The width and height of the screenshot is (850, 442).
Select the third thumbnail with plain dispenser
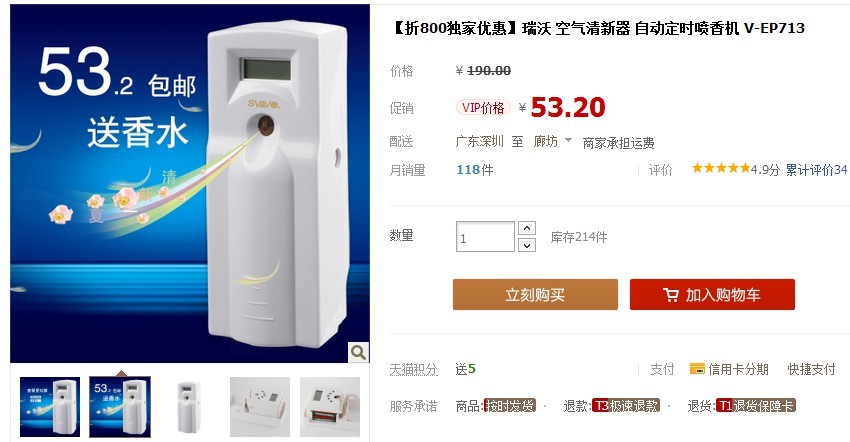(189, 407)
